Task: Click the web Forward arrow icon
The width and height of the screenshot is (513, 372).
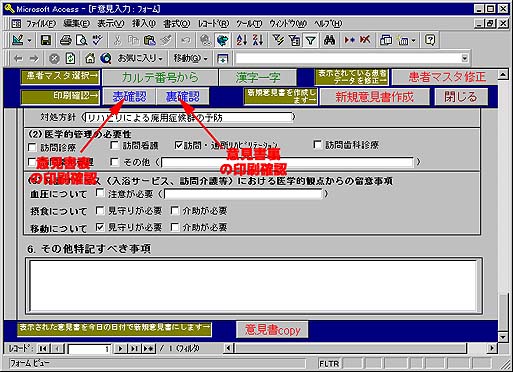Action: click(x=34, y=59)
